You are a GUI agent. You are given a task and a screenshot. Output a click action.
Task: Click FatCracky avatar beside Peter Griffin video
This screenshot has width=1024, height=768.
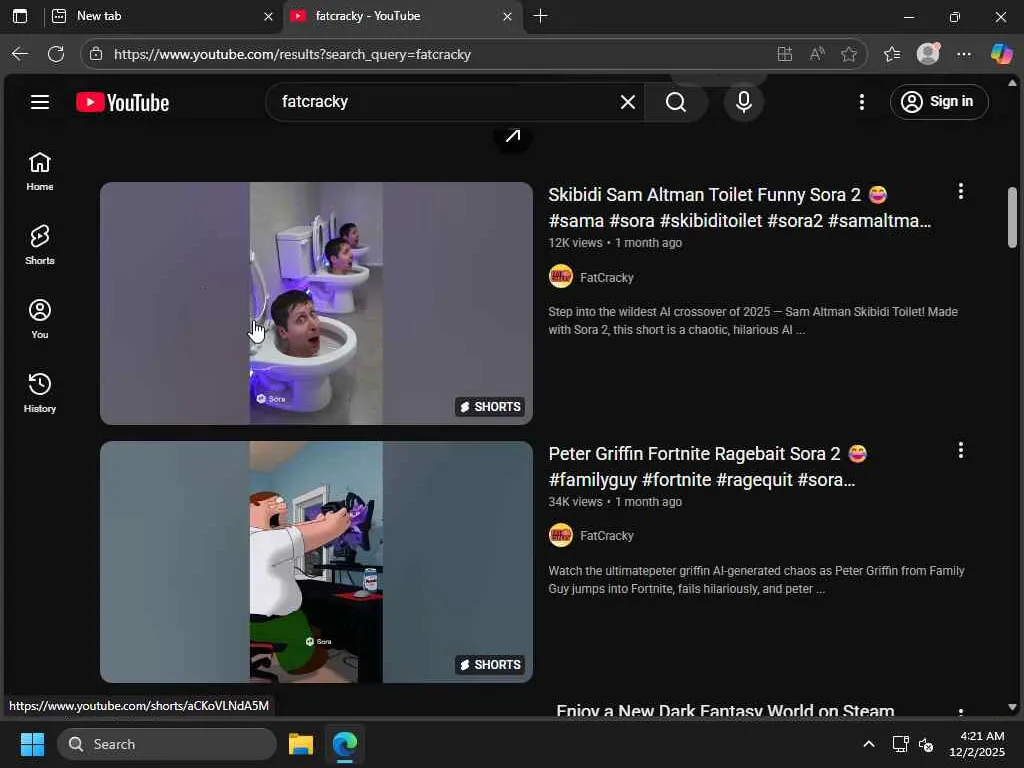point(560,536)
